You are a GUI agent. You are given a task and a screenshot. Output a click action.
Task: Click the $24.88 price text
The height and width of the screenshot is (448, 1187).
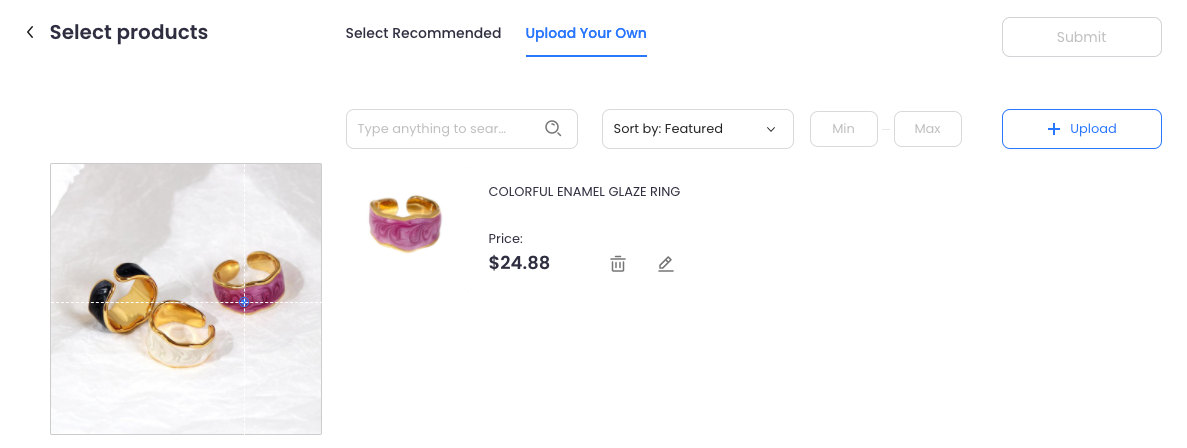519,263
